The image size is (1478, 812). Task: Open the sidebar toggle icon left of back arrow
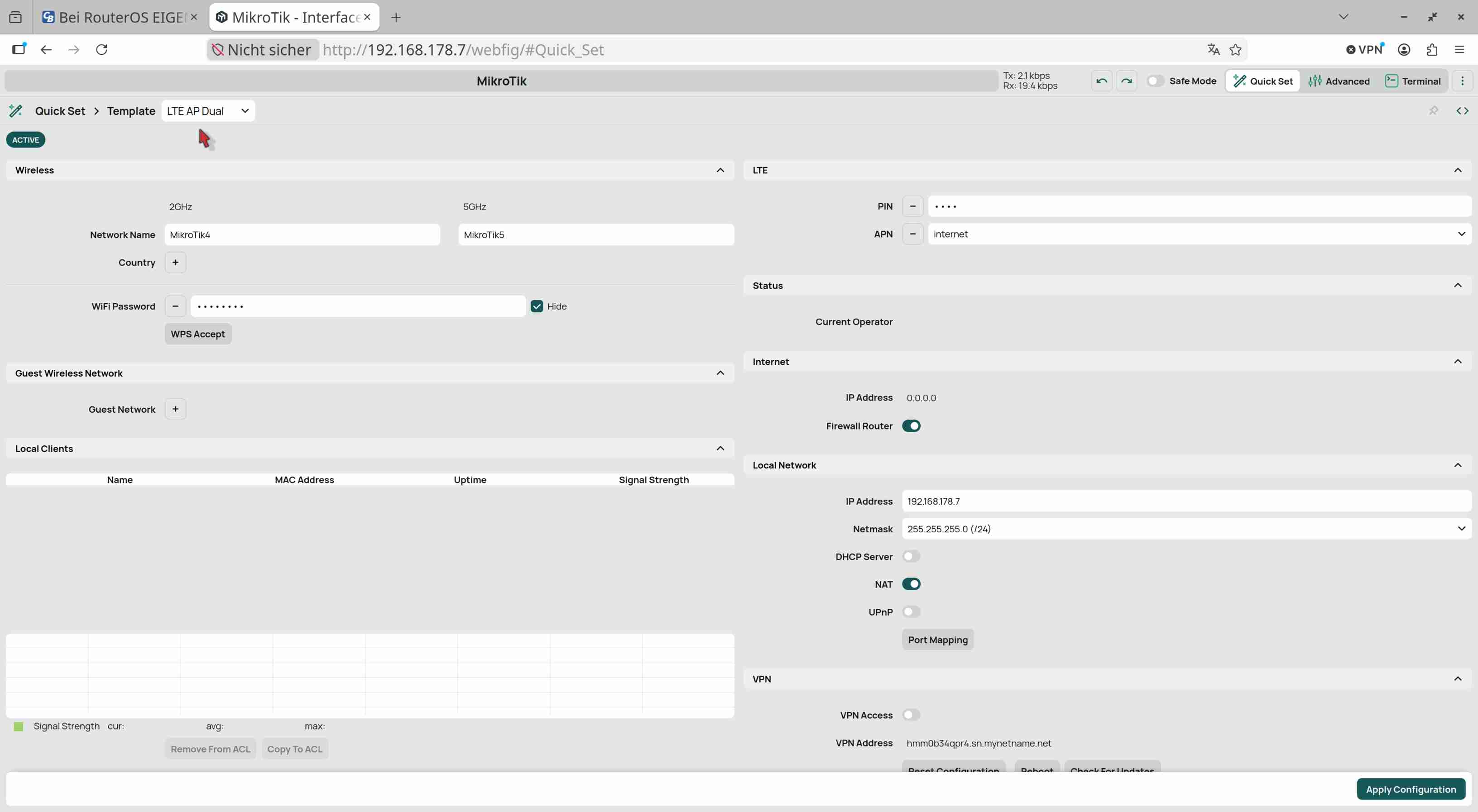click(19, 50)
